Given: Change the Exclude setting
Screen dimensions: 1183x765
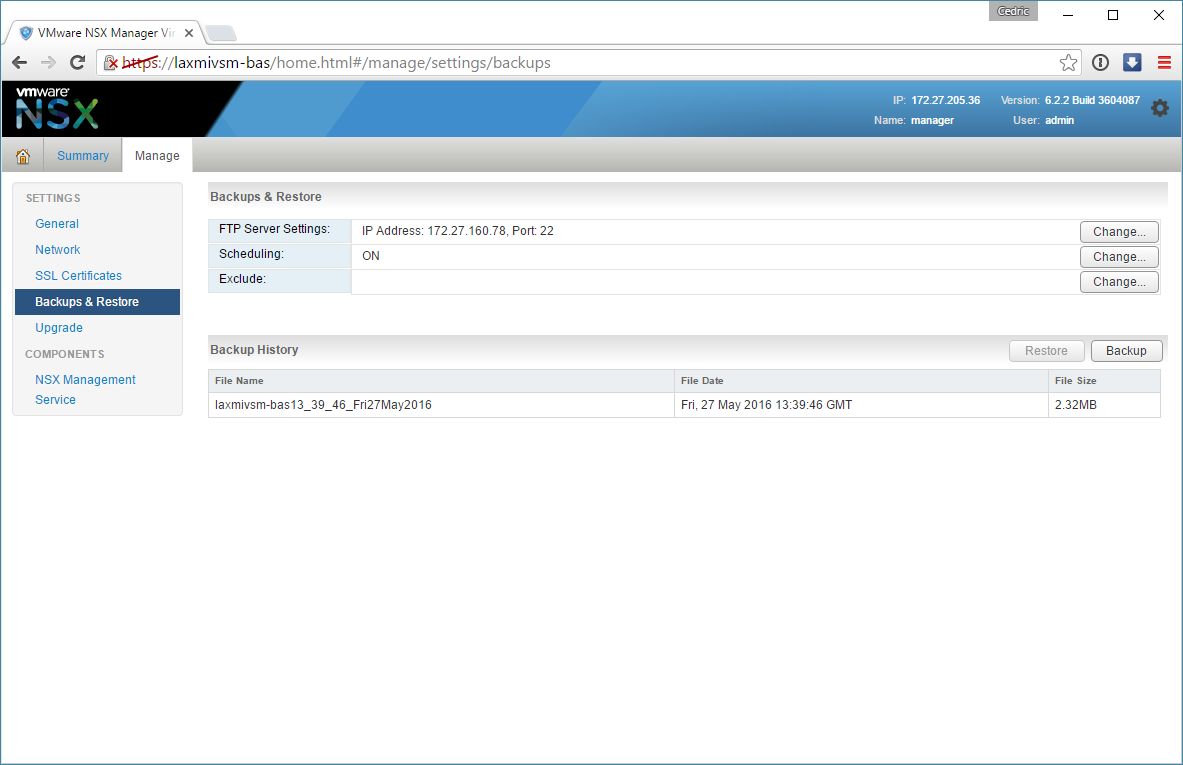Looking at the screenshot, I should [x=1119, y=282].
